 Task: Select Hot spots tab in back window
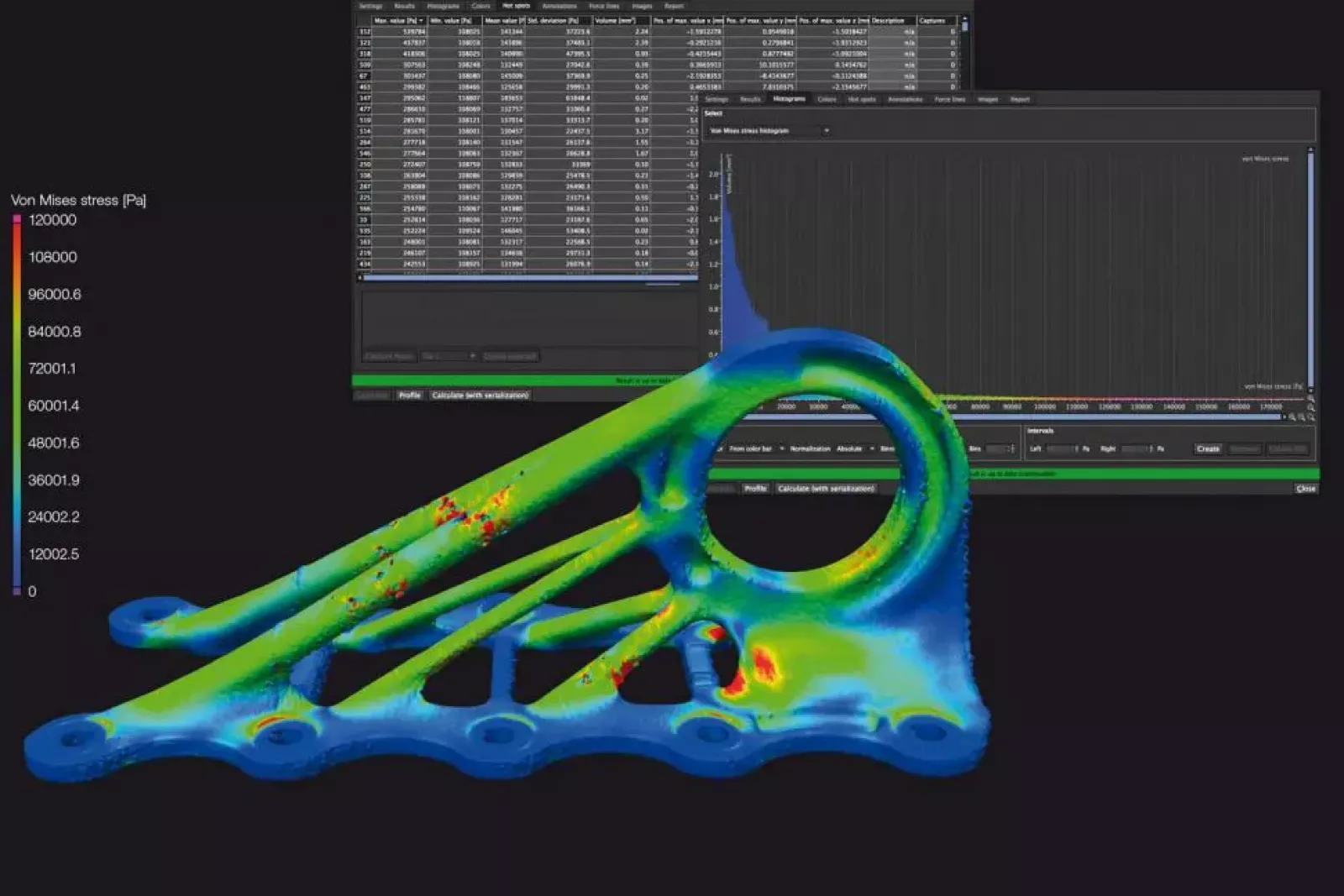click(x=516, y=6)
